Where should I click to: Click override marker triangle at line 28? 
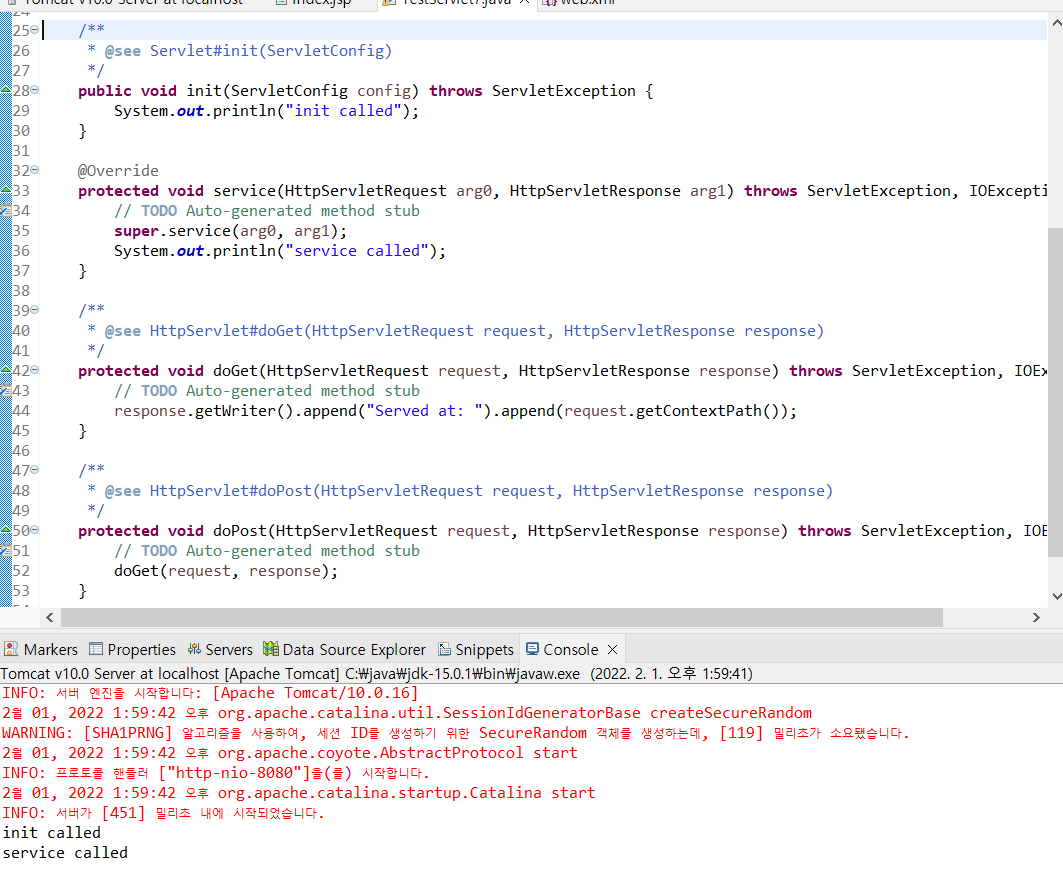pos(6,90)
